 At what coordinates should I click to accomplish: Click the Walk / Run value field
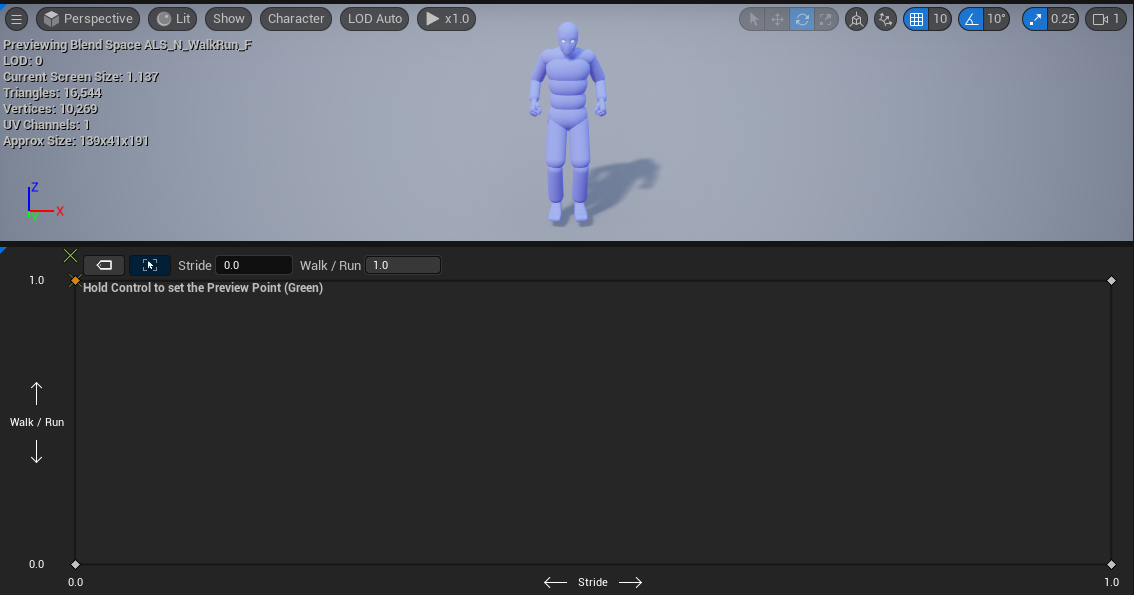(403, 265)
